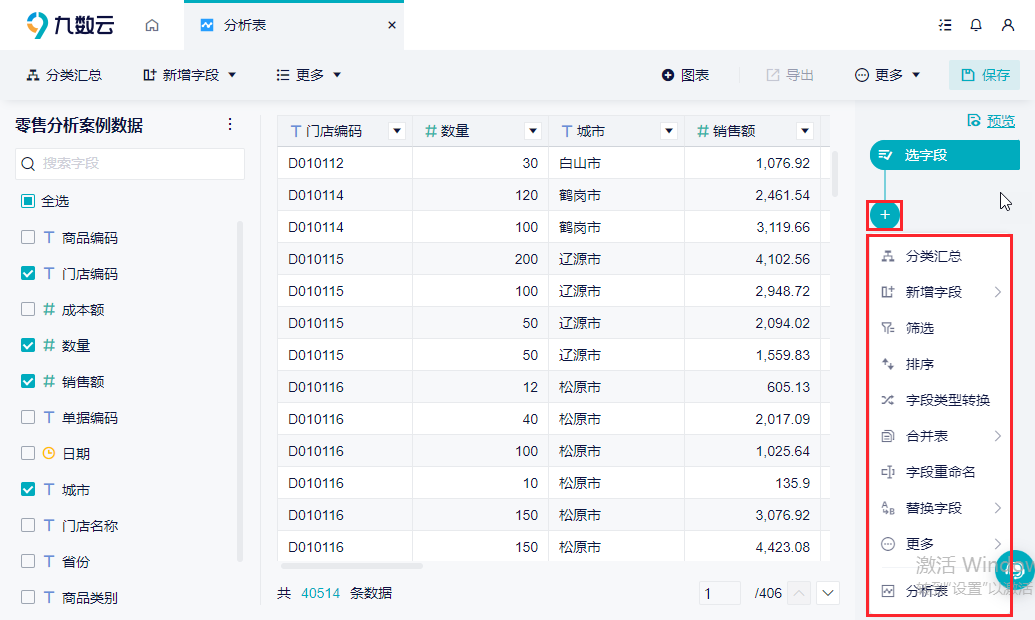Click the table vertical scrollbar
Screen dimensions: 1035x620
[x=834, y=174]
